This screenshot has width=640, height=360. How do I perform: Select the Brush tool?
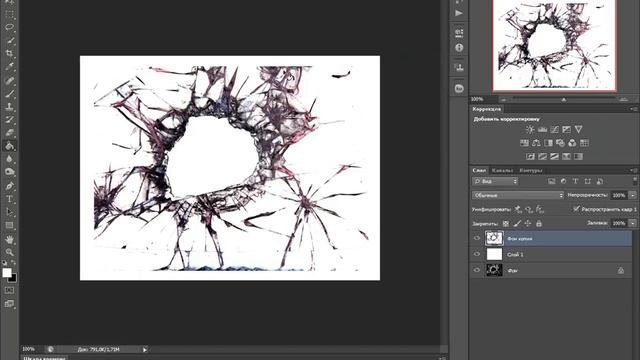pos(9,94)
